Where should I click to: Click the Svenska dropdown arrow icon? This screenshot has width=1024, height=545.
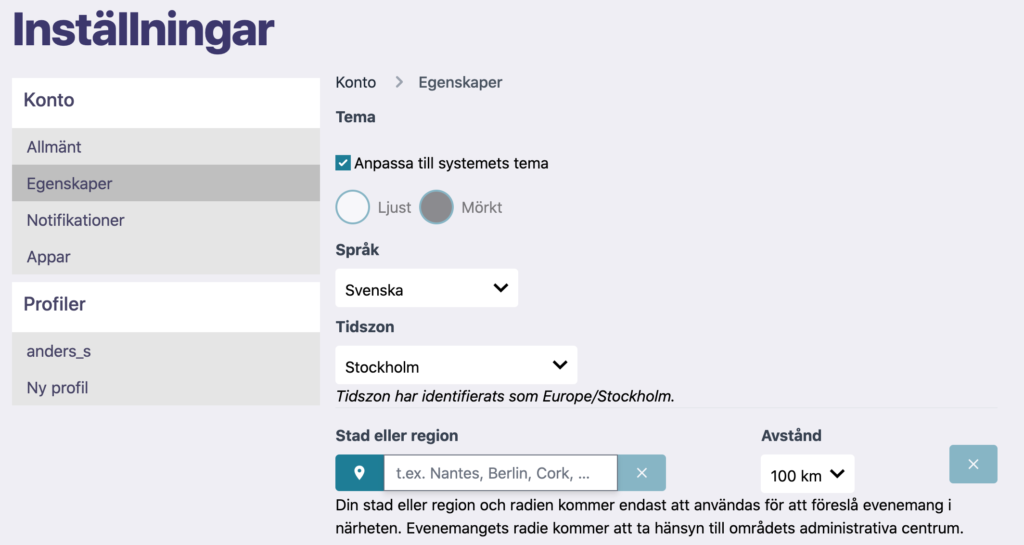tap(501, 288)
